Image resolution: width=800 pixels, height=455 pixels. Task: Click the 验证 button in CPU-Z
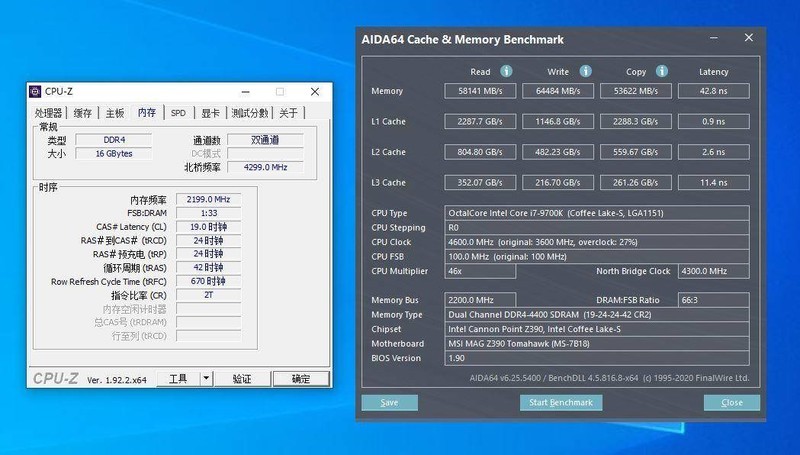(242, 378)
